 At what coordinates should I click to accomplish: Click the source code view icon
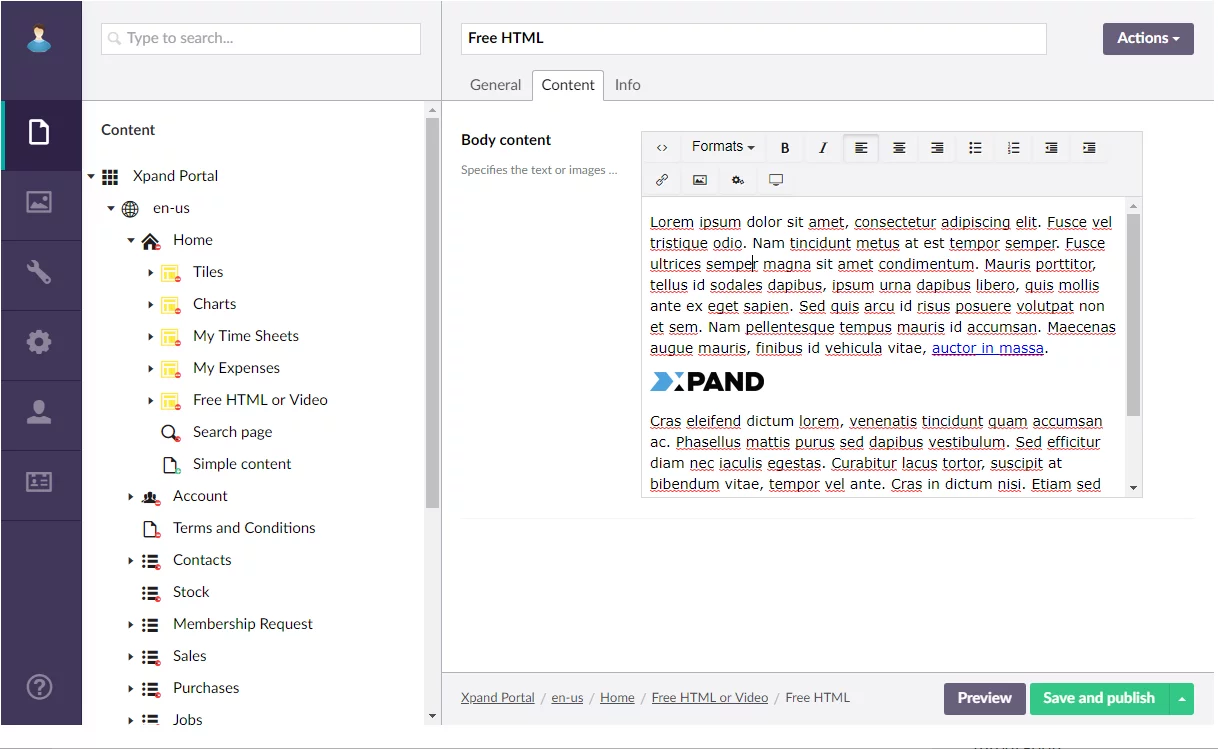pos(662,148)
